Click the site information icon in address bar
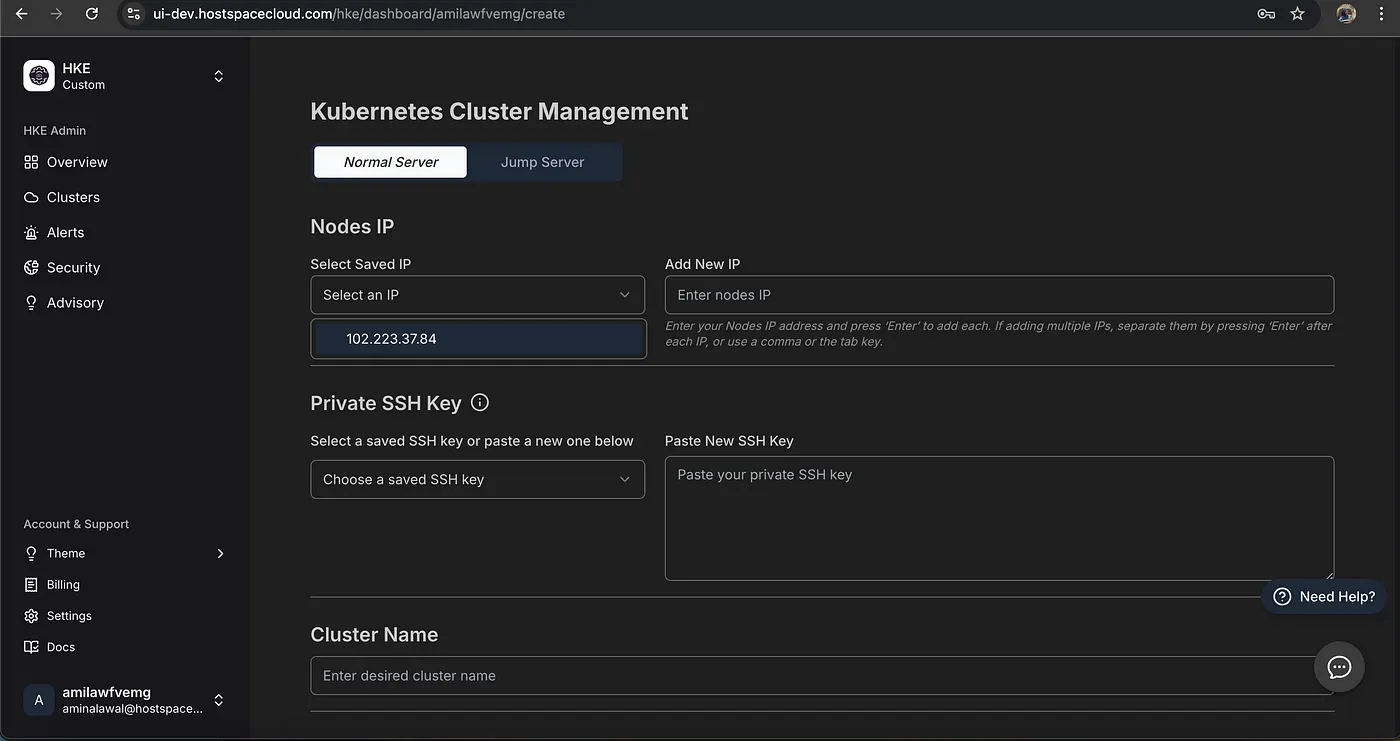 tap(133, 14)
